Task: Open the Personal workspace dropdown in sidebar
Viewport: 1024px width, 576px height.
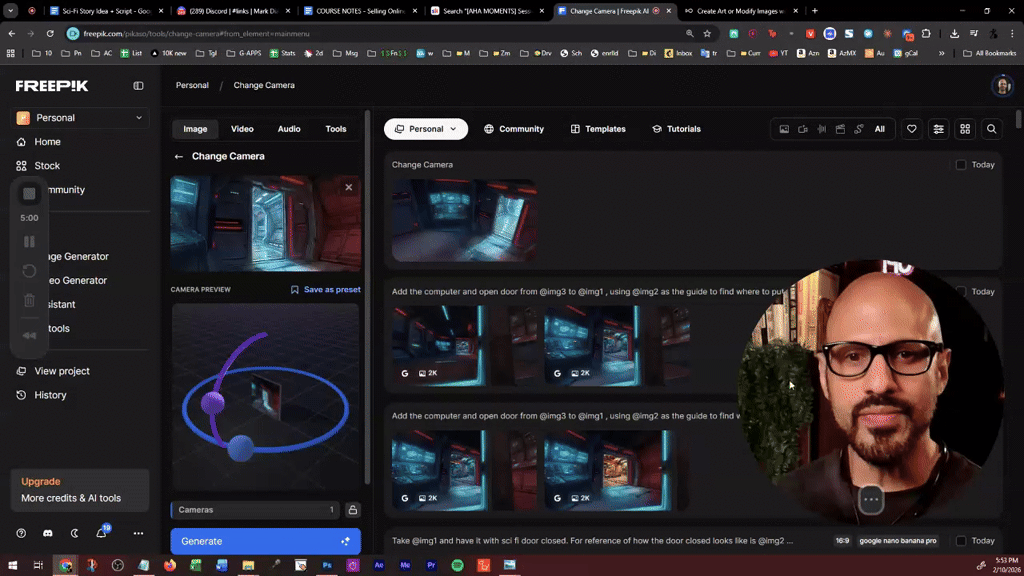Action: (x=78, y=118)
